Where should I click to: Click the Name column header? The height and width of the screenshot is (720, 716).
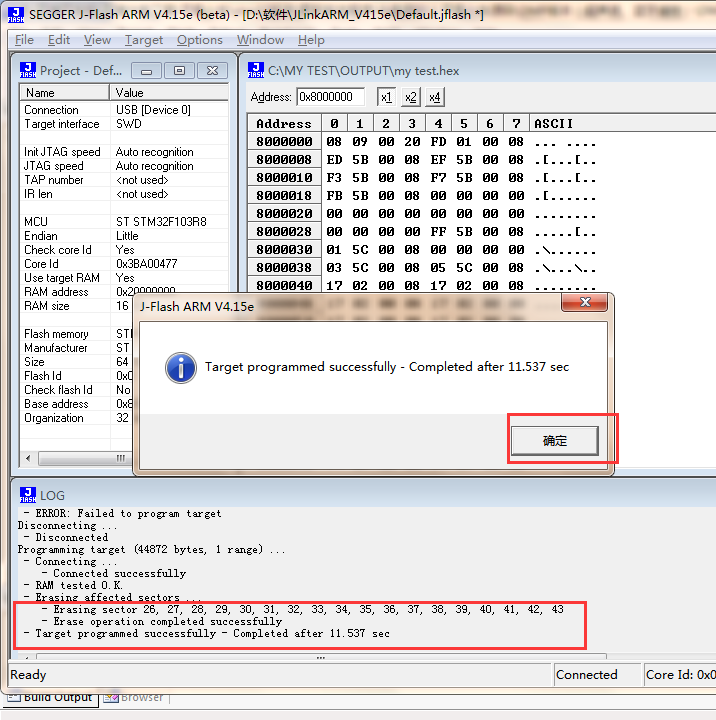pos(64,93)
